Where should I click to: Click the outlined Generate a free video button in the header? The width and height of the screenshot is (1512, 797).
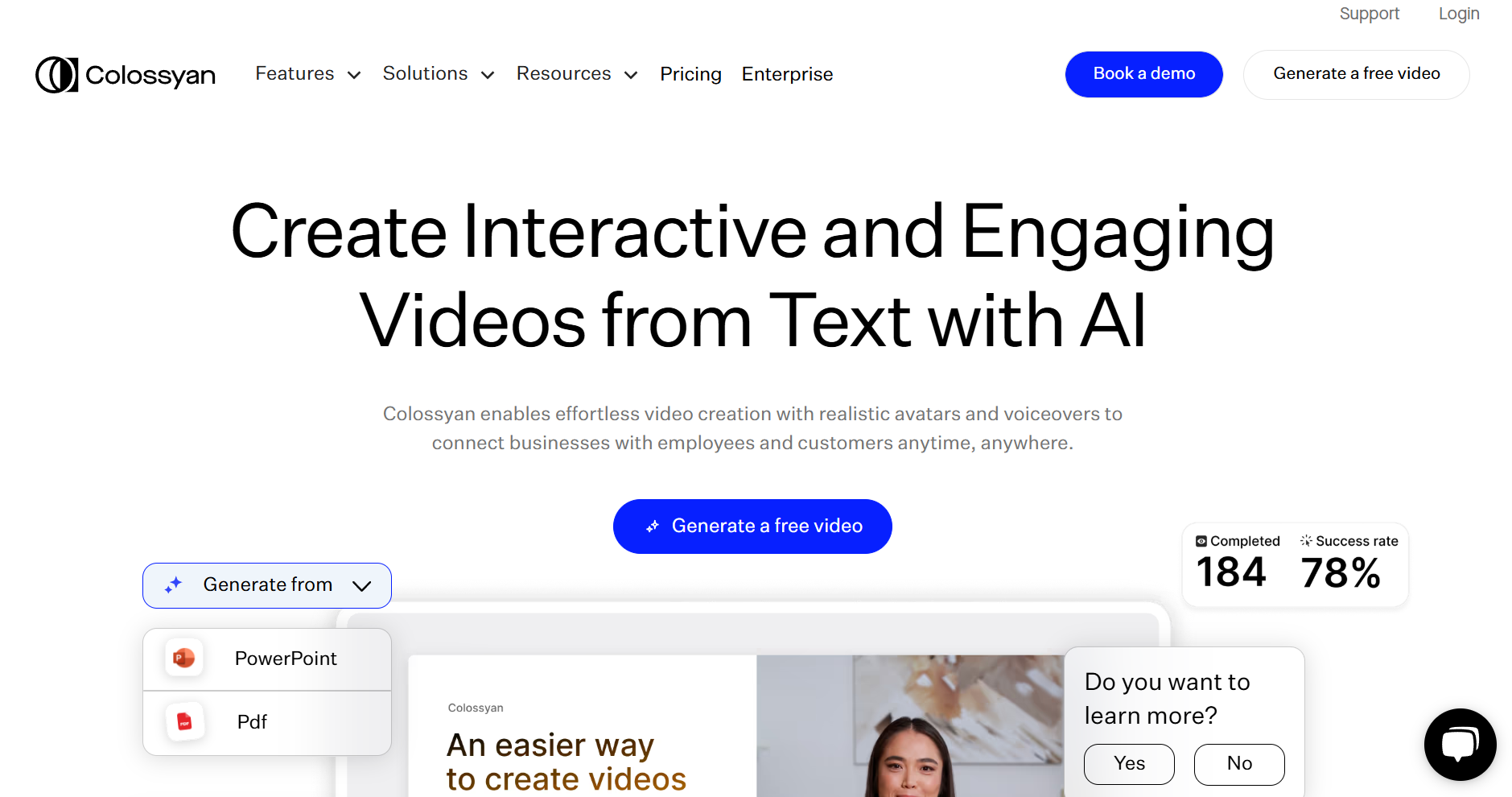click(1357, 74)
